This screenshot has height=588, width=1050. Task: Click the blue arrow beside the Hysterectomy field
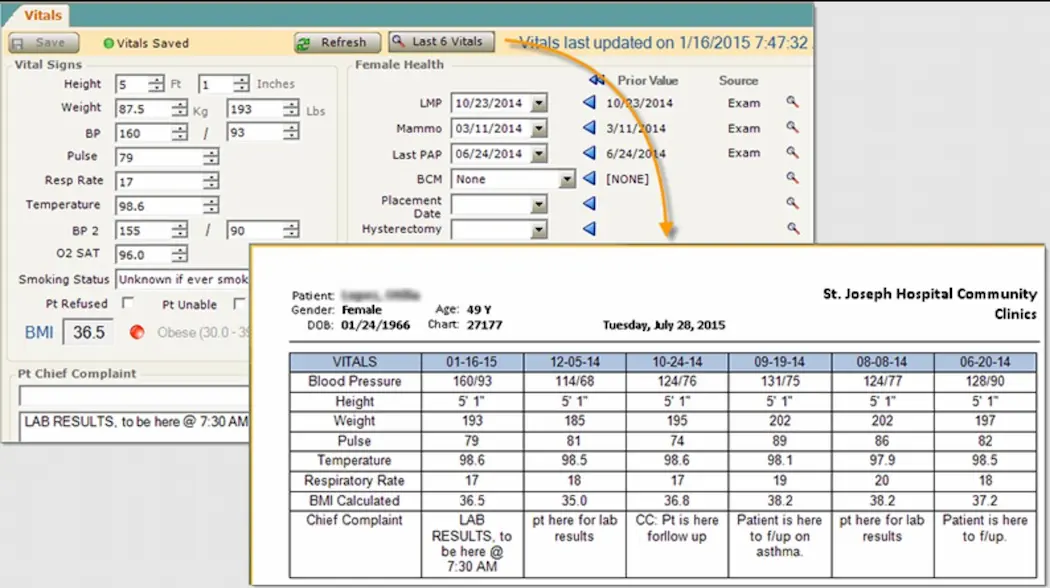(591, 229)
